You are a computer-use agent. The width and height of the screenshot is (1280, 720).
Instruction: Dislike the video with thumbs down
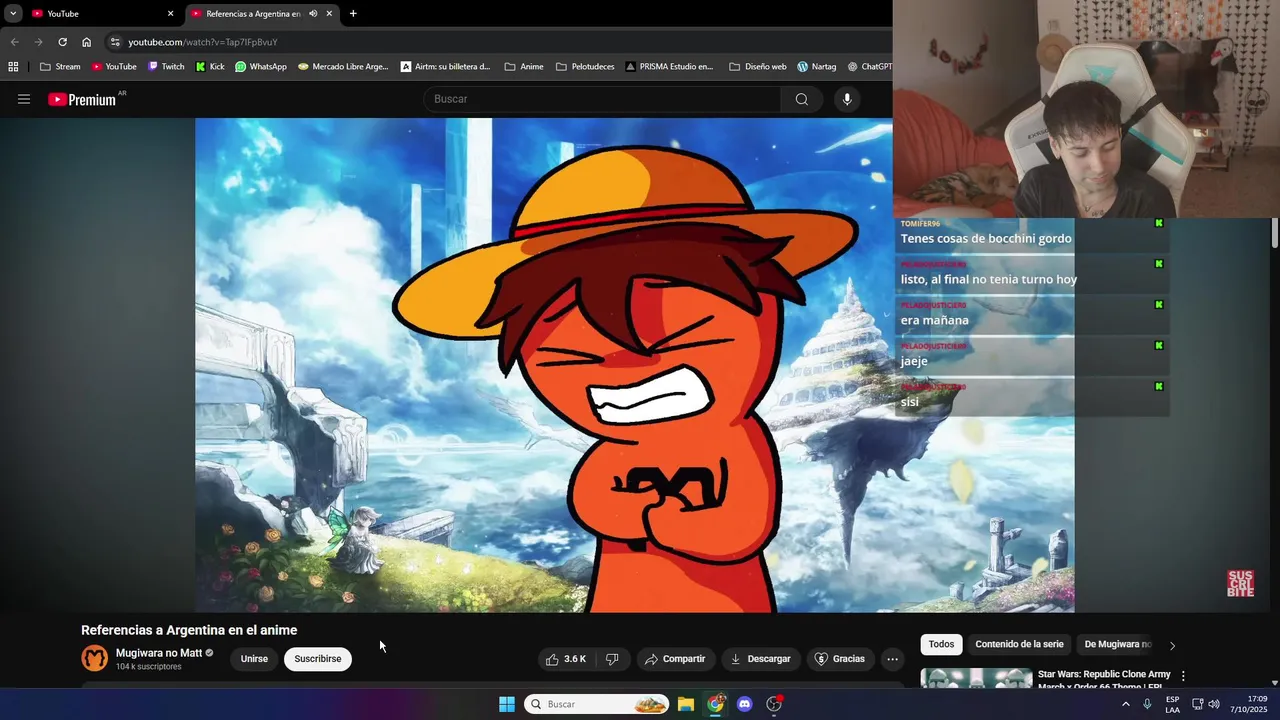[612, 659]
